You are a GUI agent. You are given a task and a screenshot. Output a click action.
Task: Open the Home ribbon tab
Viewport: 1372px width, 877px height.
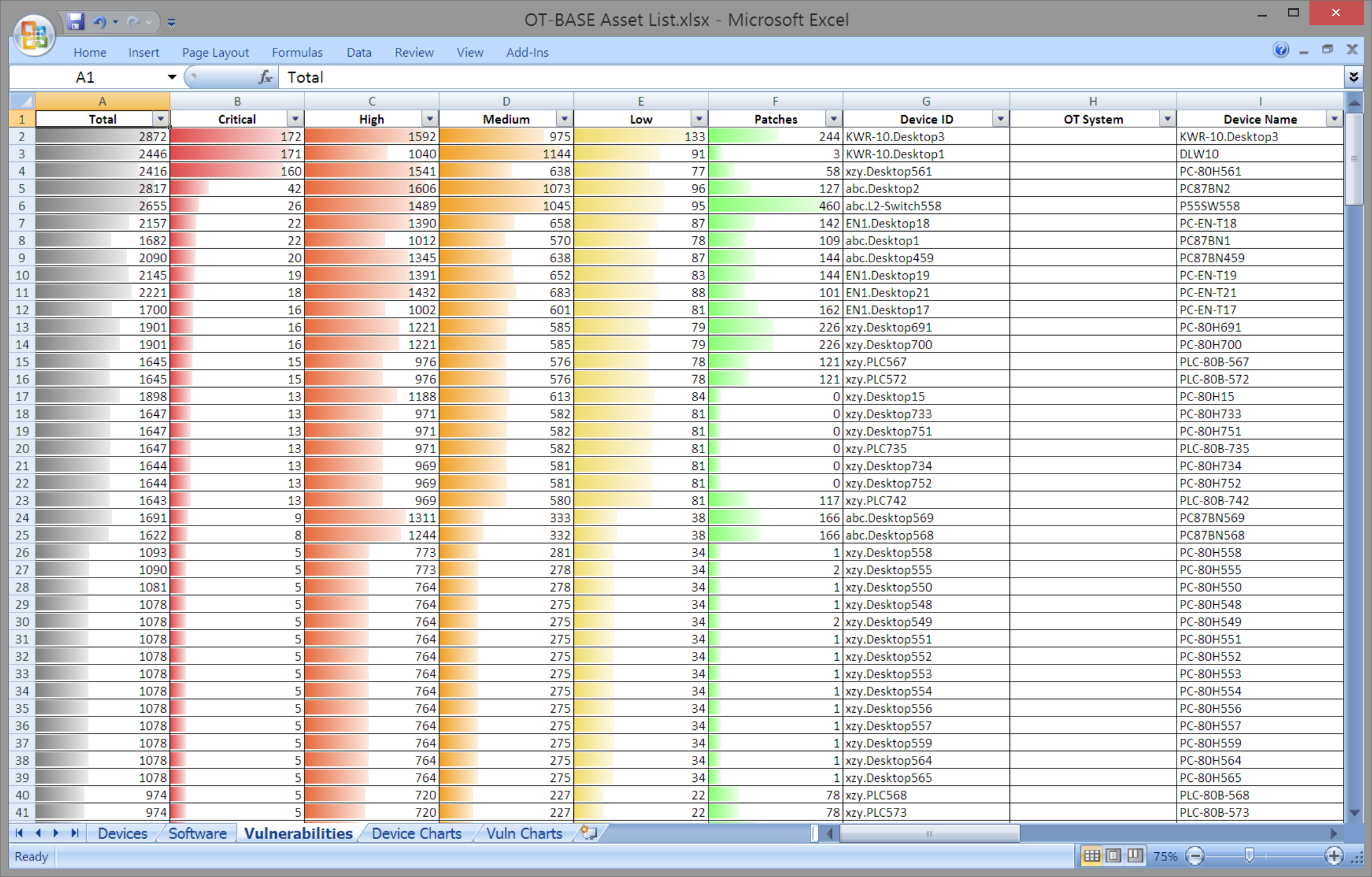point(90,52)
